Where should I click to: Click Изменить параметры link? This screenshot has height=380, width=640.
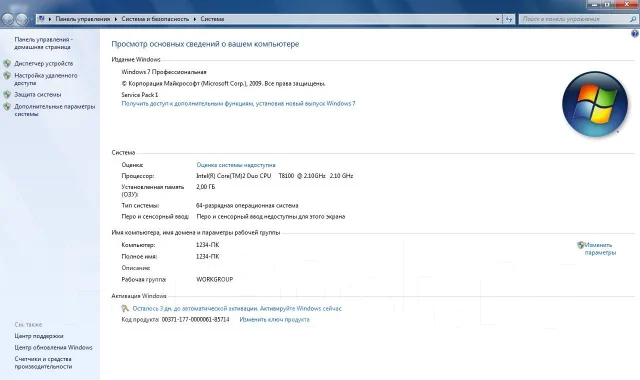[x=600, y=249]
